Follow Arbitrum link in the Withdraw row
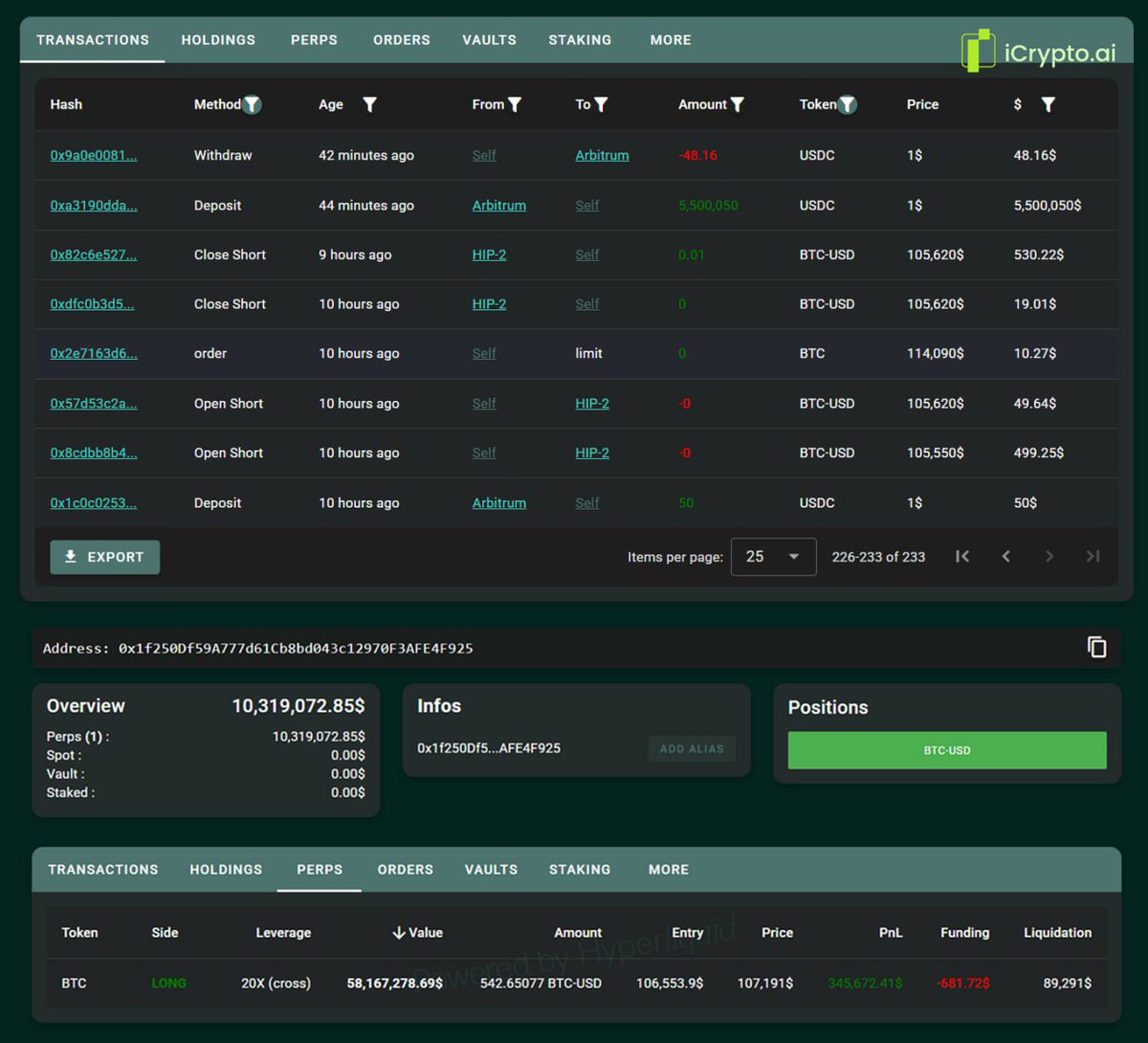 point(602,156)
